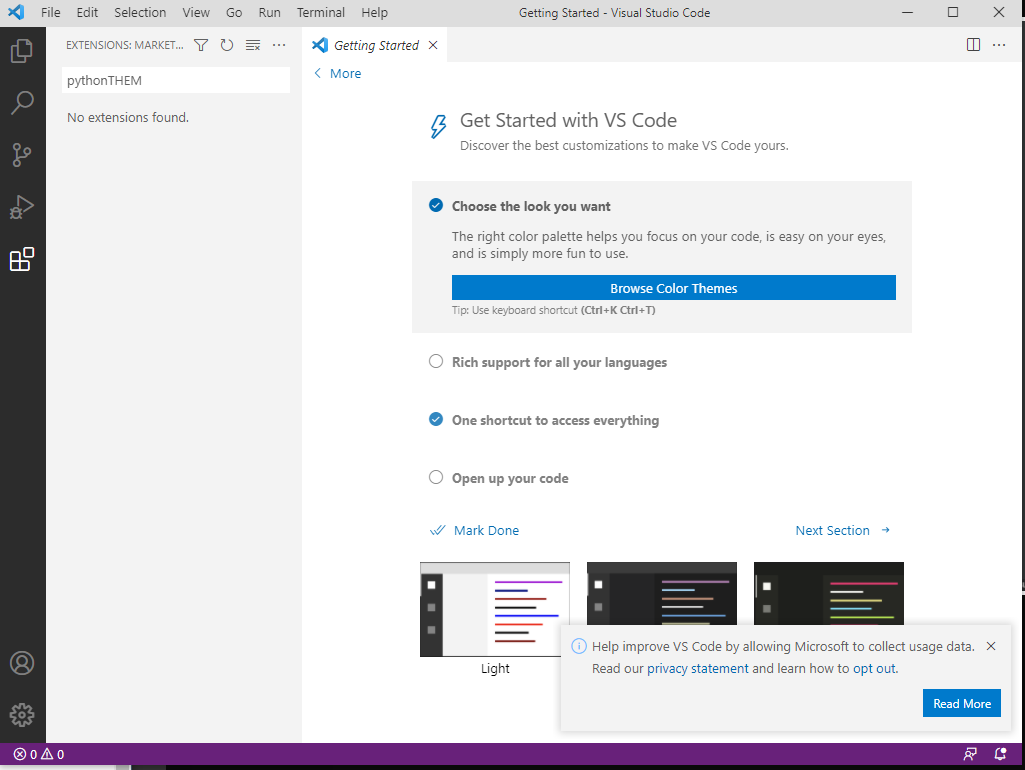This screenshot has height=770, width=1025.
Task: Click the extensions search box with pythonTHEM
Action: click(176, 80)
